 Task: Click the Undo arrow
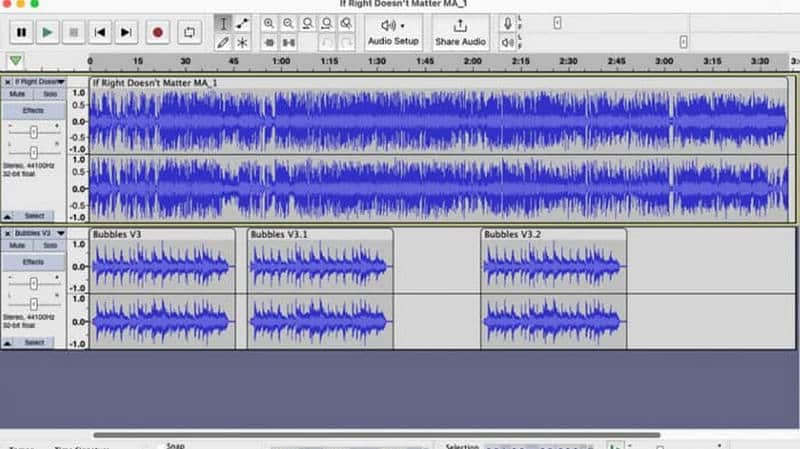pyautogui.click(x=327, y=43)
